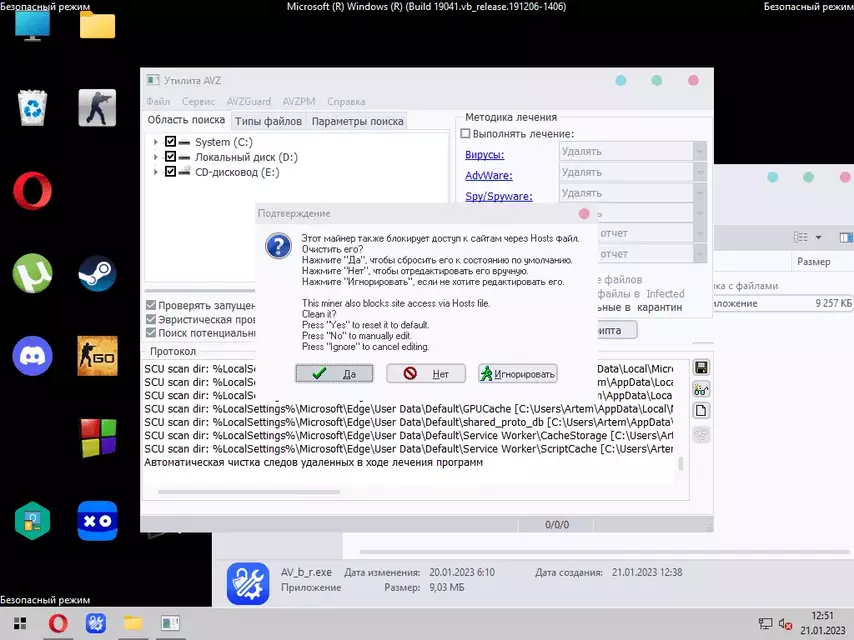This screenshot has height=640, width=854.
Task: Click the muted volume tray icon
Action: click(785, 623)
